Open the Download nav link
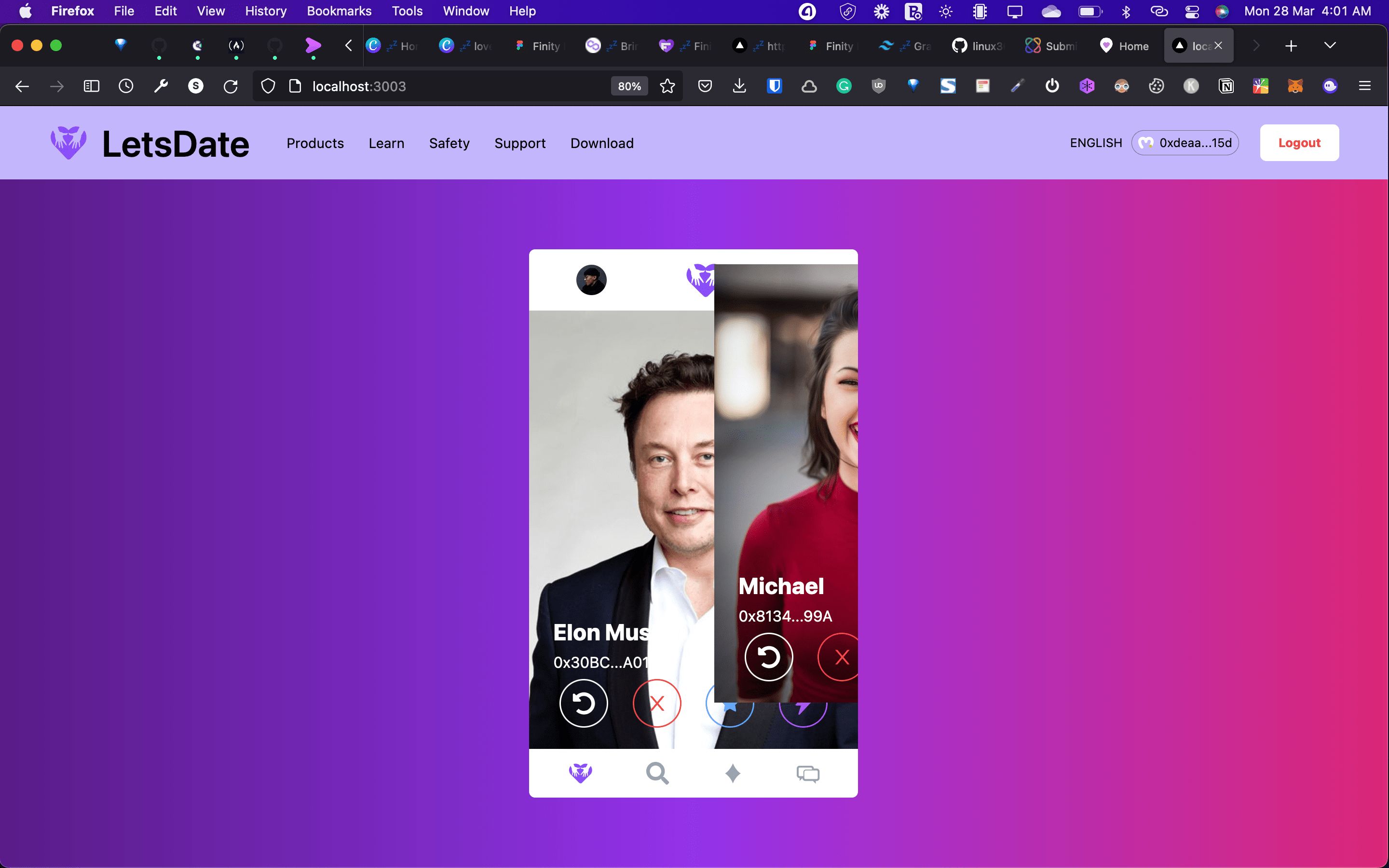The height and width of the screenshot is (868, 1389). (x=602, y=143)
